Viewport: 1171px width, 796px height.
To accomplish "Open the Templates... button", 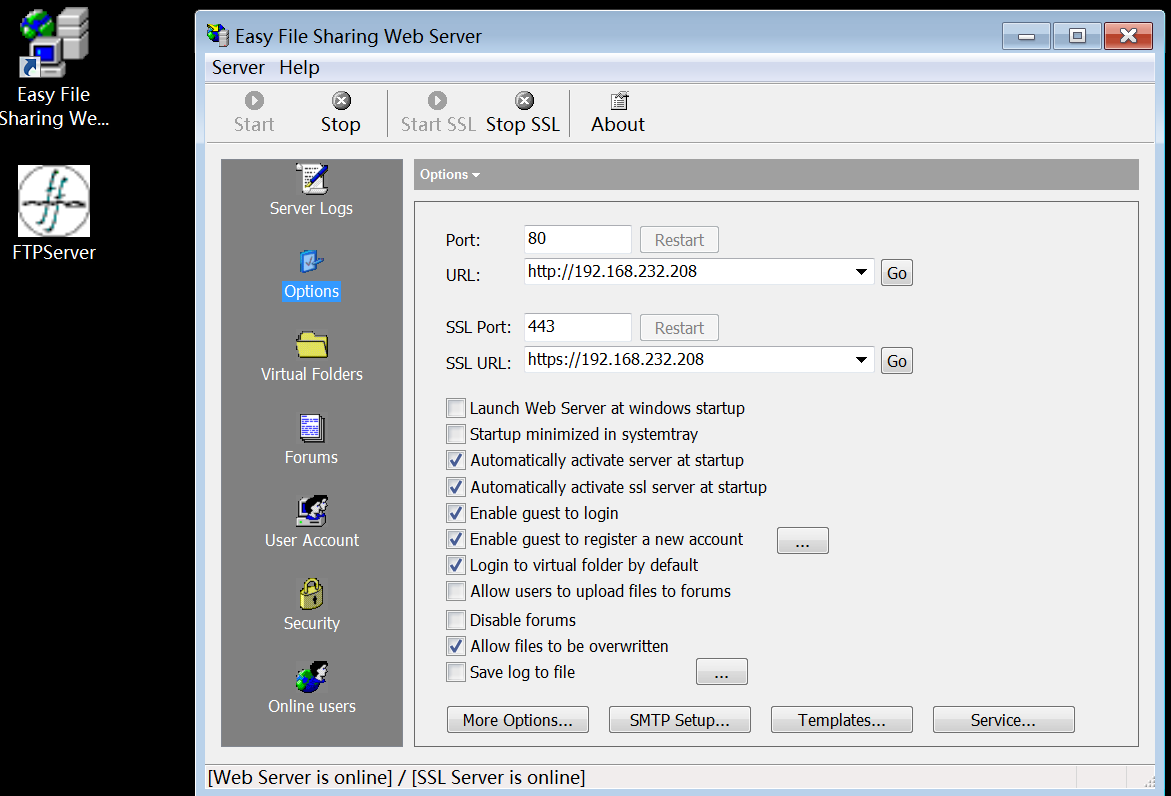I will click(842, 720).
